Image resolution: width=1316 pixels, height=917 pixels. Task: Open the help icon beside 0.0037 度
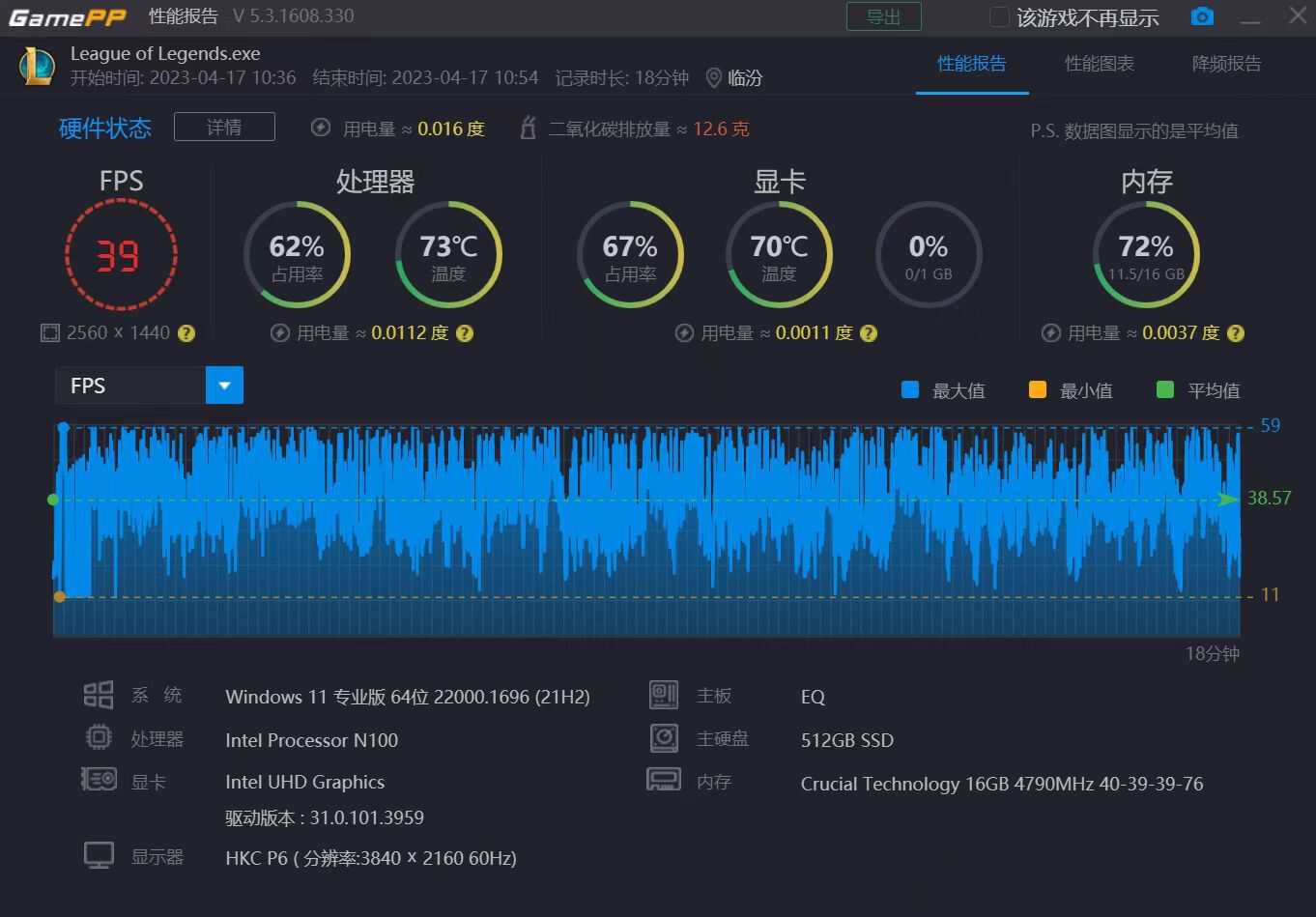tap(1236, 333)
